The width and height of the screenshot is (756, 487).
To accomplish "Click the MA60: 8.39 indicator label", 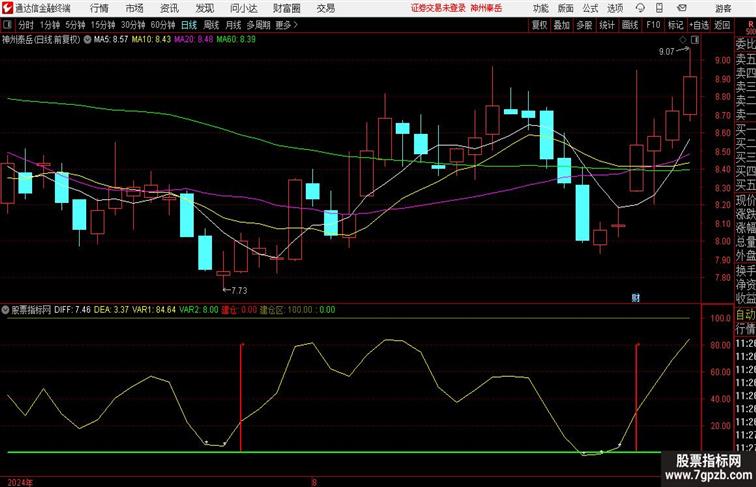I will point(236,40).
